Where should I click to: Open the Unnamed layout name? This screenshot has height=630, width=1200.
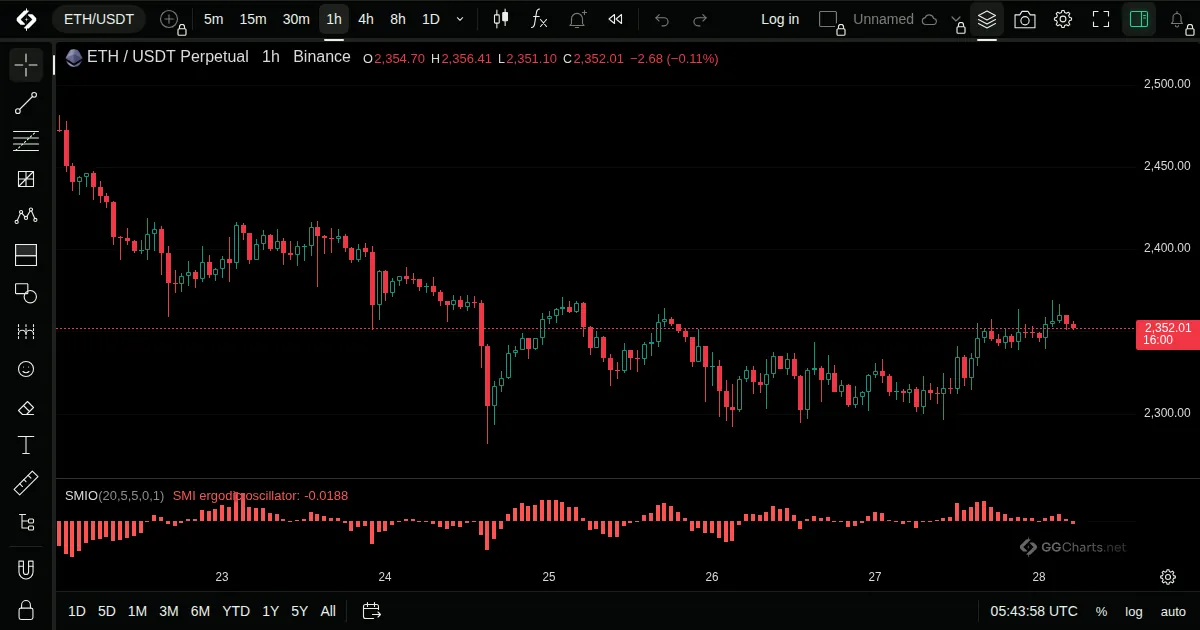883,19
